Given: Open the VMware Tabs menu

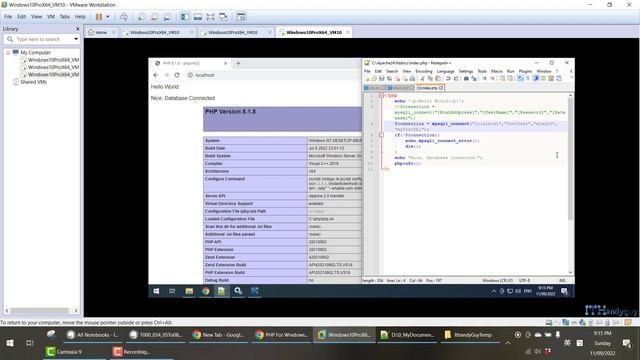Looking at the screenshot, I should [x=64, y=17].
